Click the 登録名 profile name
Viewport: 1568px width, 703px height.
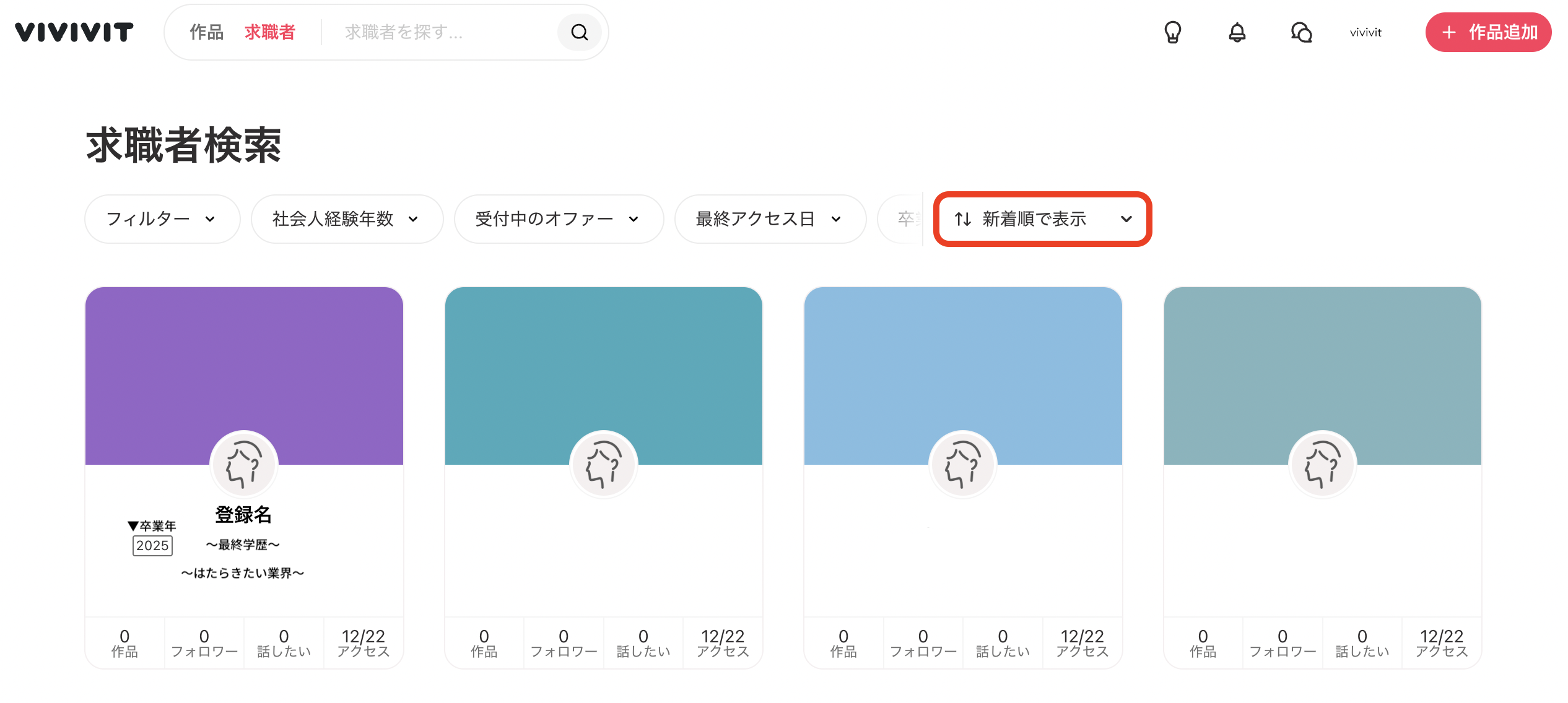tap(243, 514)
